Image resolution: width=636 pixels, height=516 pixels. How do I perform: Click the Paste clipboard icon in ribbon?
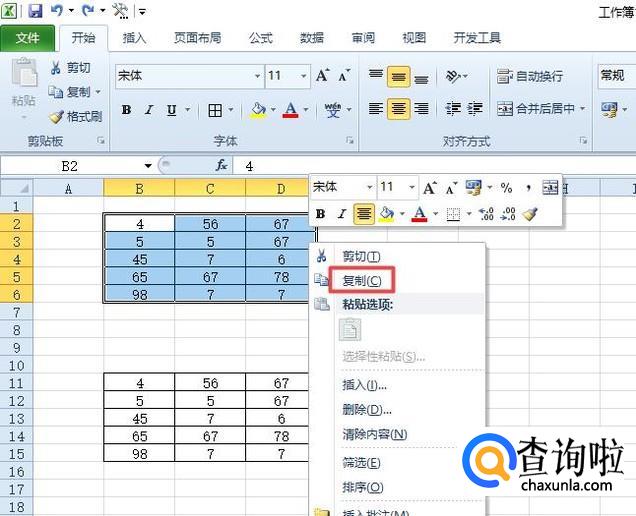click(24, 73)
